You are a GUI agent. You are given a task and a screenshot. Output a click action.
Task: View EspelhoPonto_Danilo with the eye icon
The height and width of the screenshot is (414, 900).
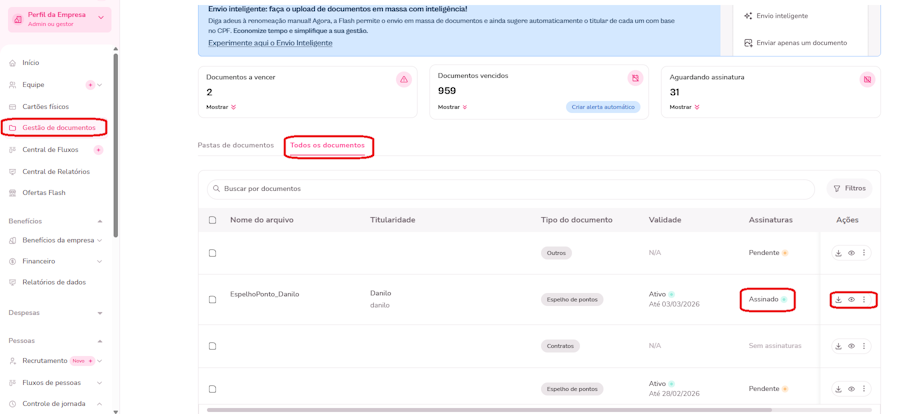(x=852, y=300)
